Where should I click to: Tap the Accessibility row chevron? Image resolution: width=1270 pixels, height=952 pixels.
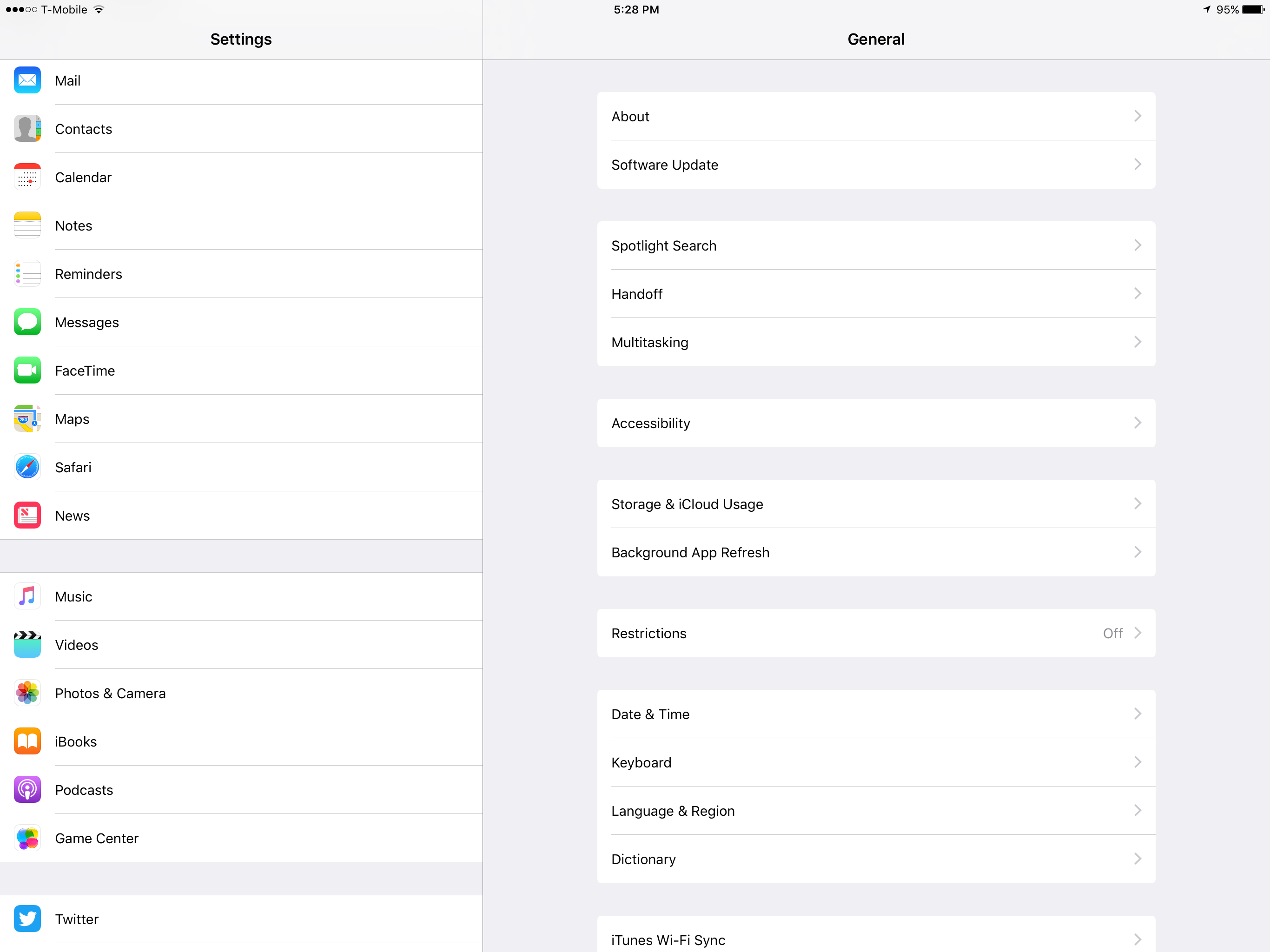point(1138,423)
